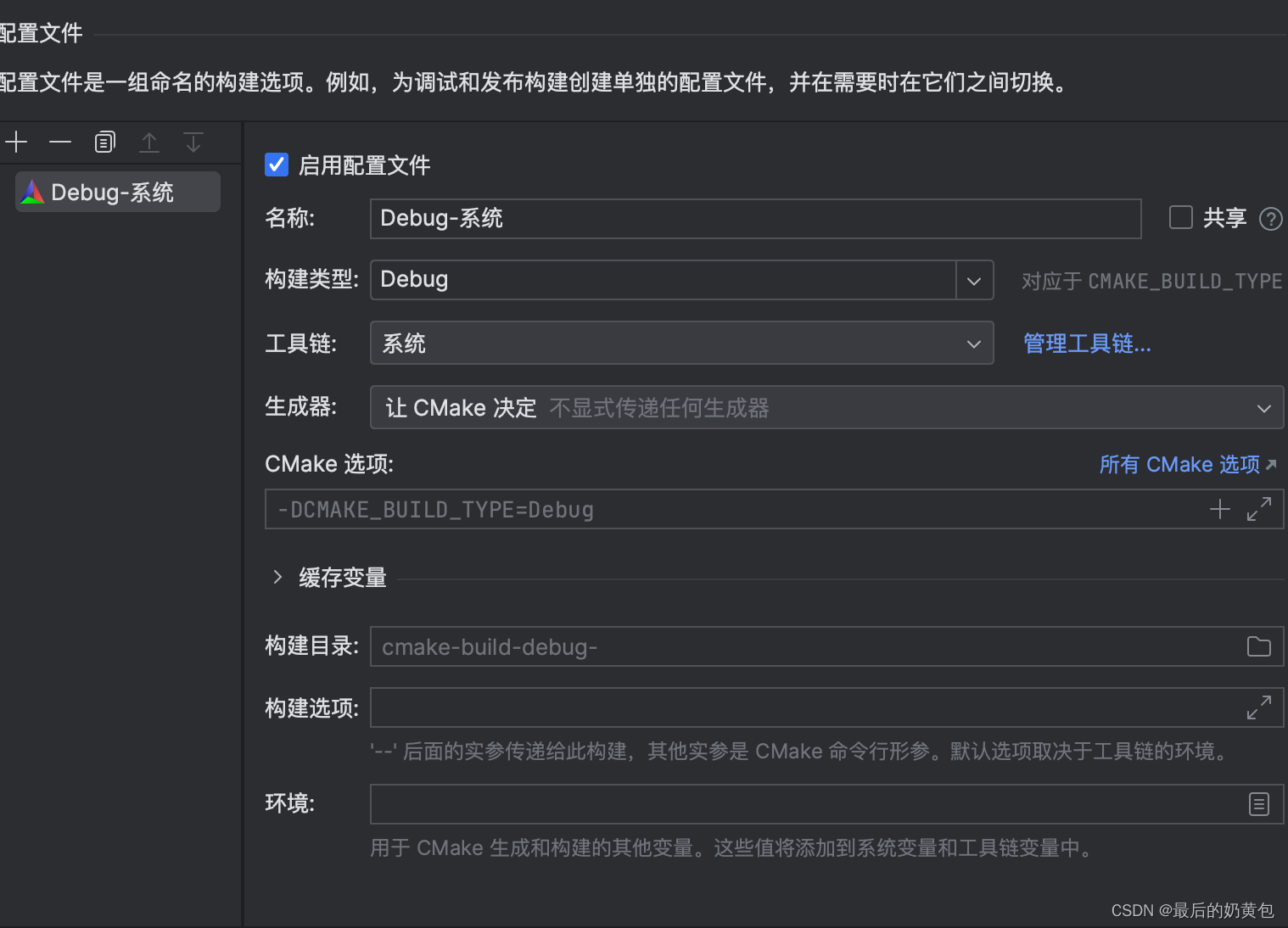
Task: Open the help icon next to 共享
Action: [x=1270, y=218]
